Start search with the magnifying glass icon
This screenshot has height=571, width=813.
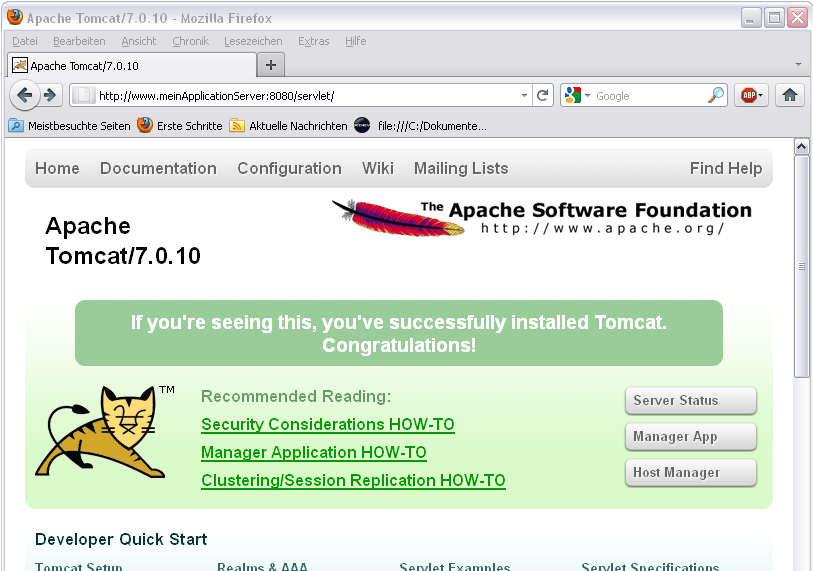[716, 95]
